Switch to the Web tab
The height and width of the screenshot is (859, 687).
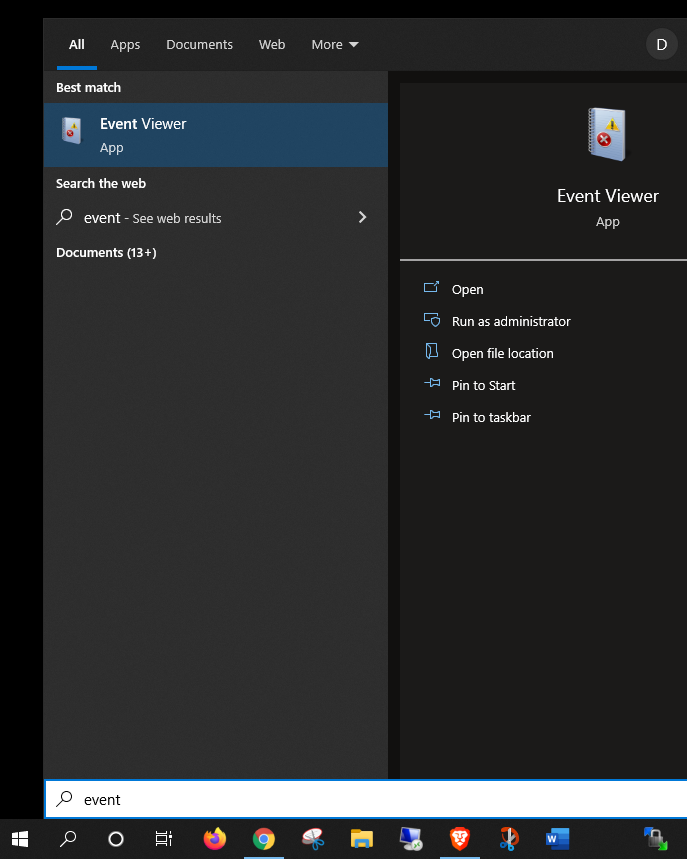[x=272, y=44]
